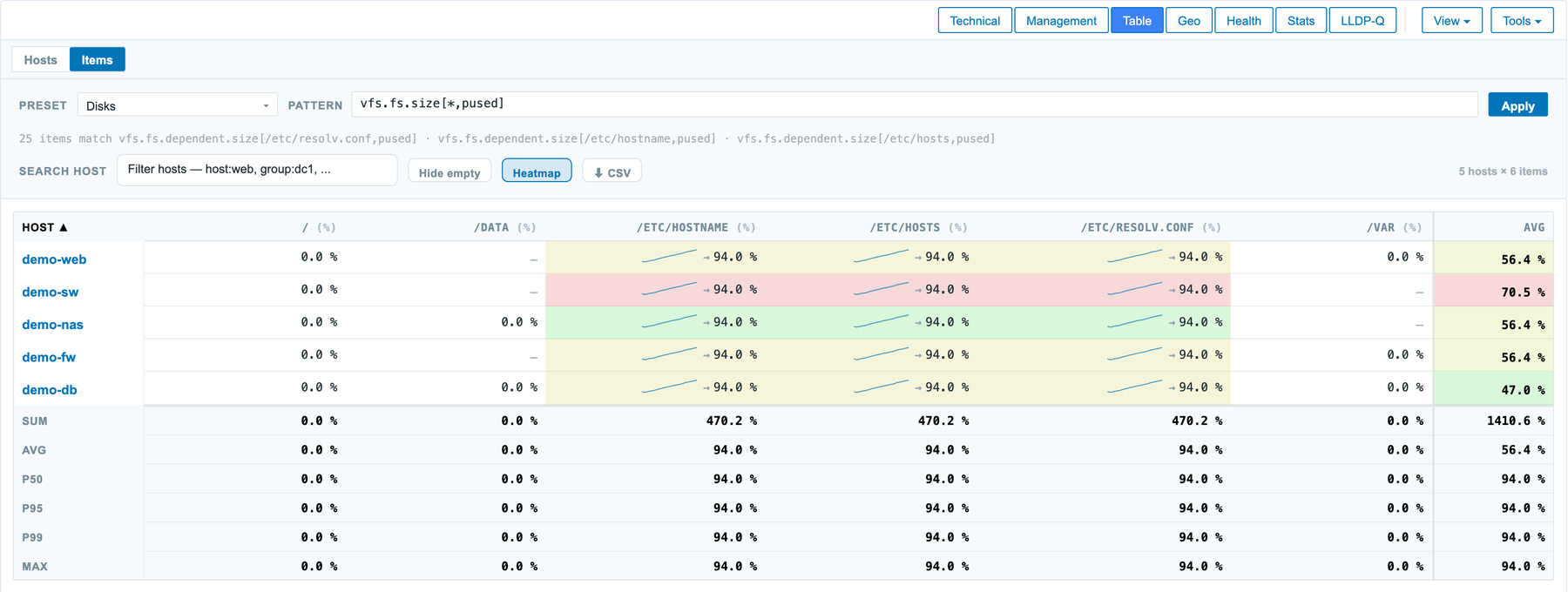The image size is (1568, 592).
Task: Click demo-db /etc/hosts sparkline
Action: pyautogui.click(x=881, y=387)
